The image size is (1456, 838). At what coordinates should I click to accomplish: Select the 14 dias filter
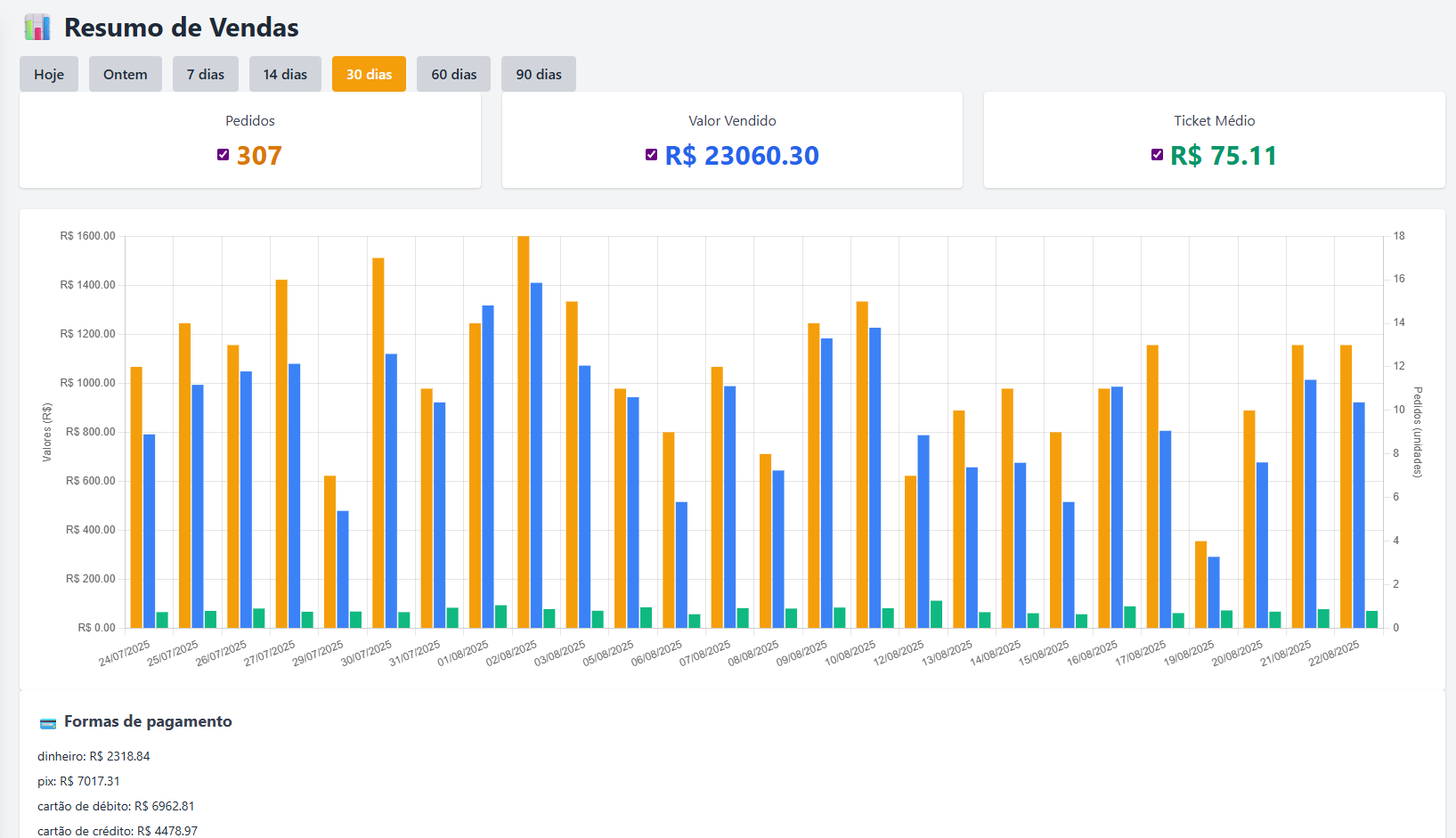[285, 74]
